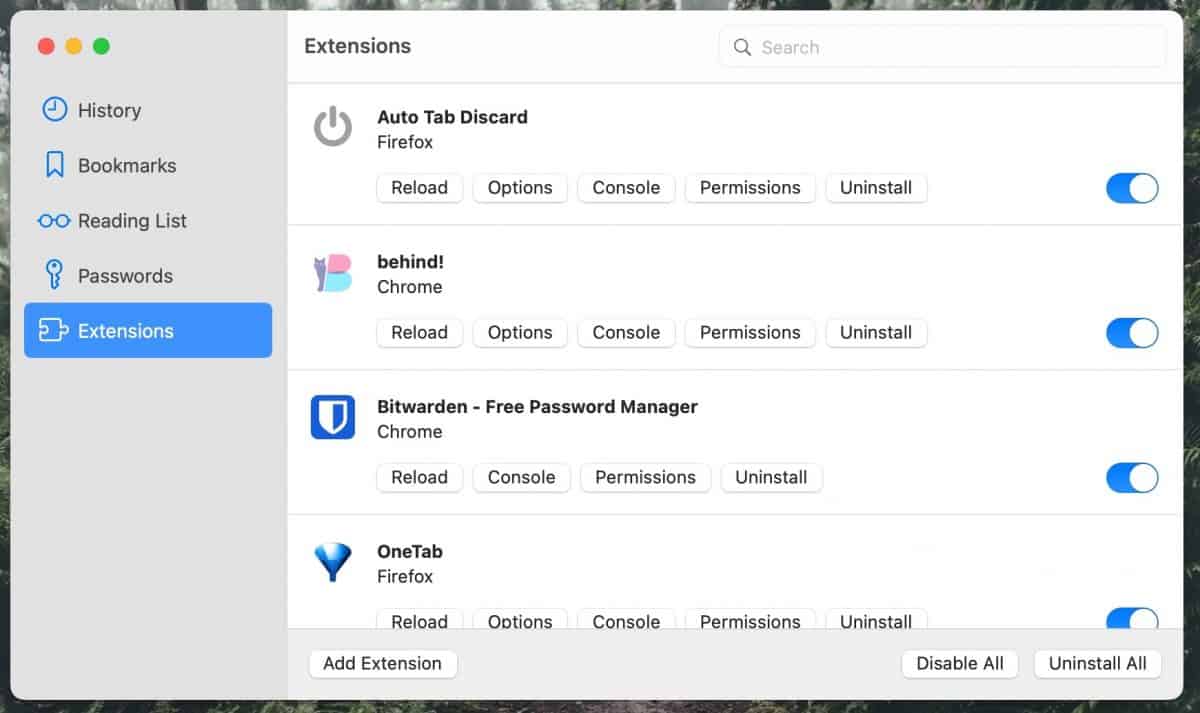
Task: Click the Disable All button
Action: 959,663
